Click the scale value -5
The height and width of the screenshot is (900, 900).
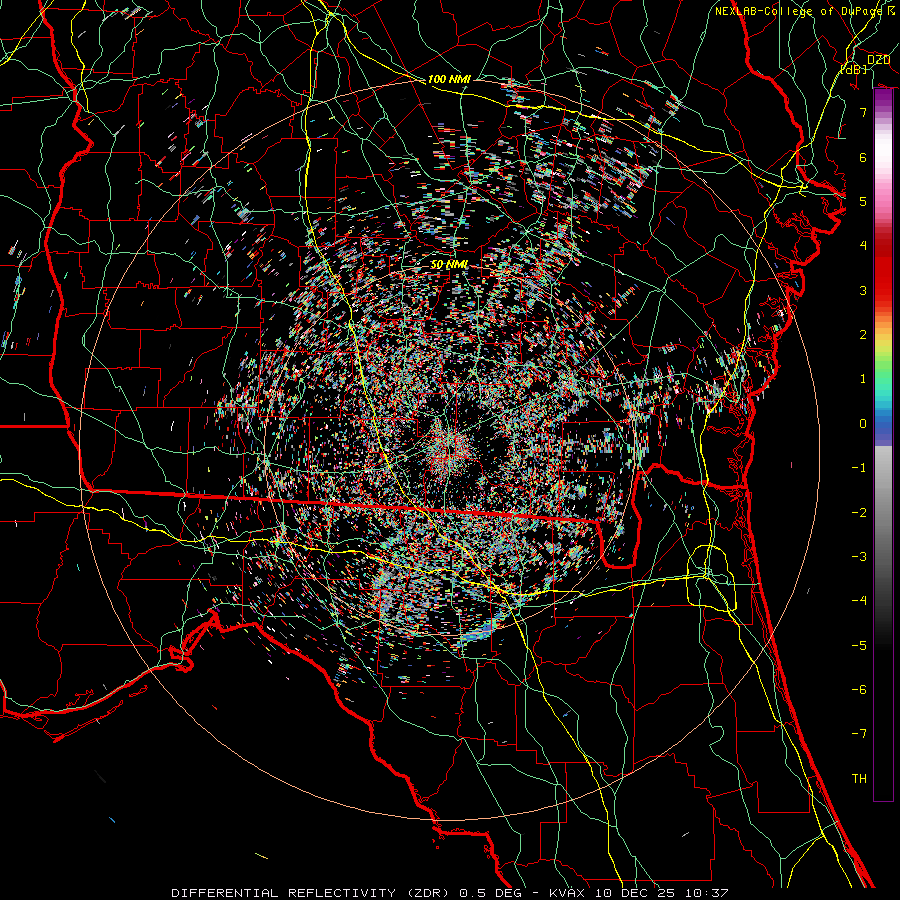(859, 645)
